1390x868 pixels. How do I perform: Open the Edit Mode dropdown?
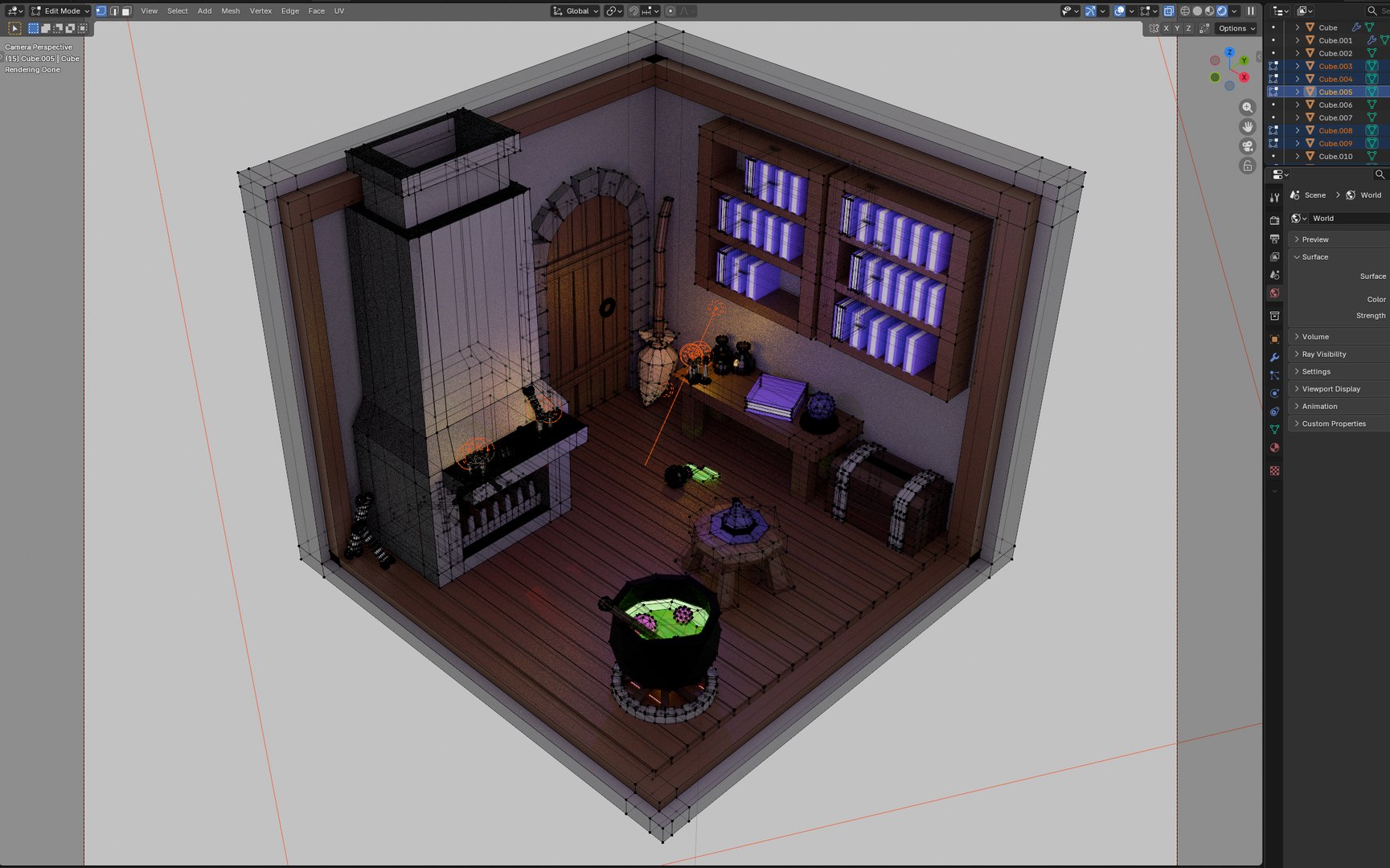click(59, 11)
